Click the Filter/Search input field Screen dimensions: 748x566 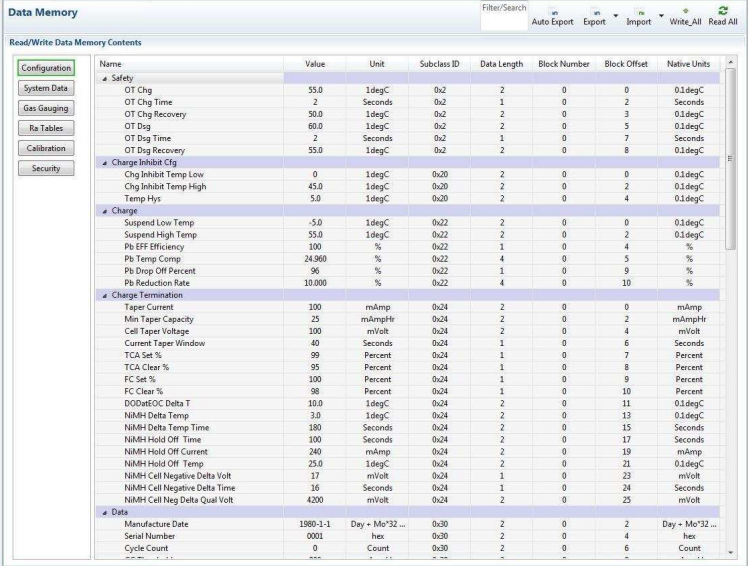504,21
